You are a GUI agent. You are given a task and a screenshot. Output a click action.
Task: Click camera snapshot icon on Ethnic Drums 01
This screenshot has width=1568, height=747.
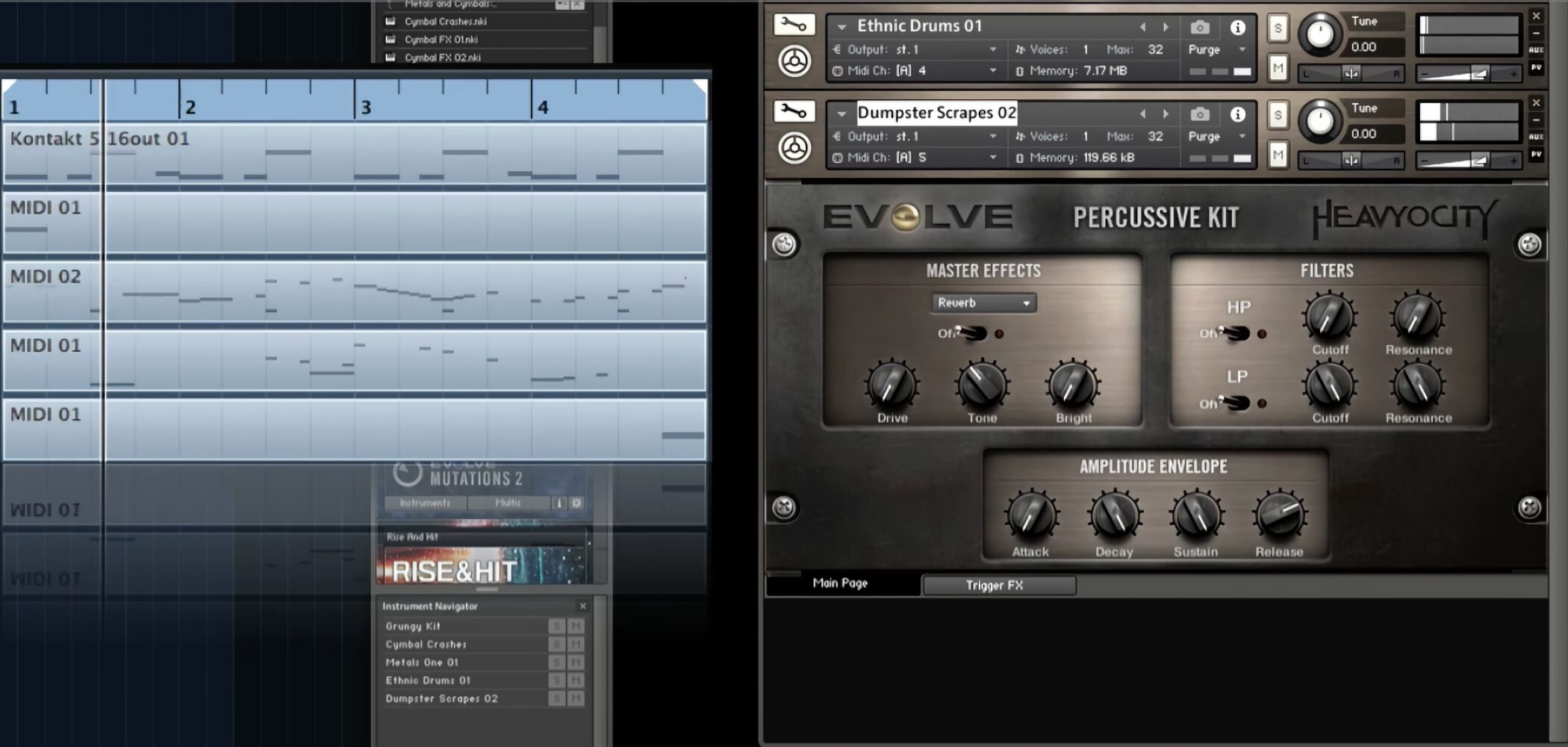click(1200, 27)
